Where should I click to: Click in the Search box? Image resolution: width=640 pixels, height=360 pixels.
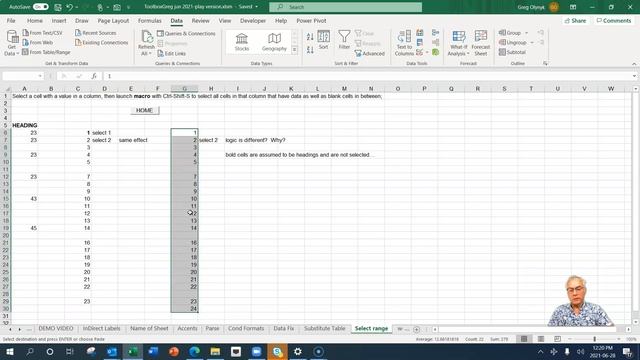coord(345,7)
